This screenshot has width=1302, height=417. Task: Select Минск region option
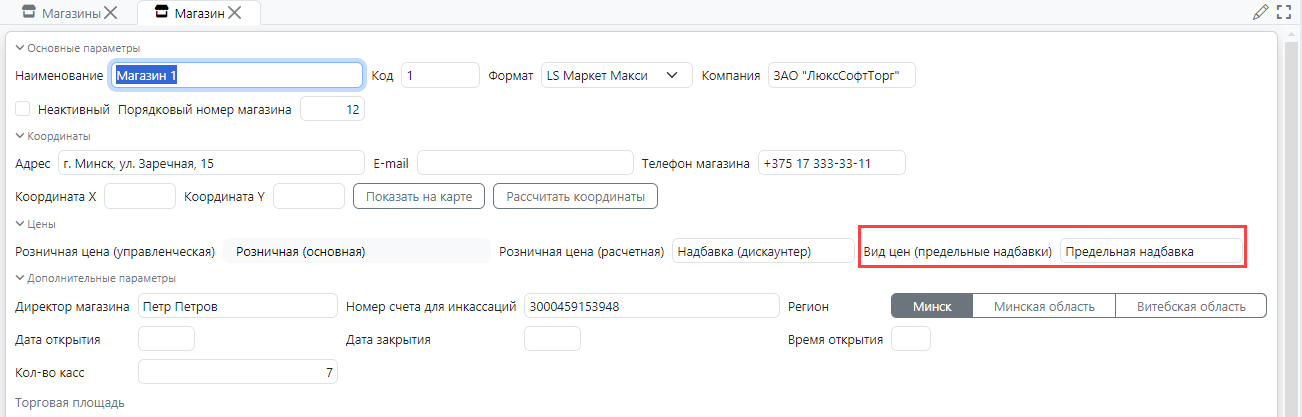click(x=931, y=306)
